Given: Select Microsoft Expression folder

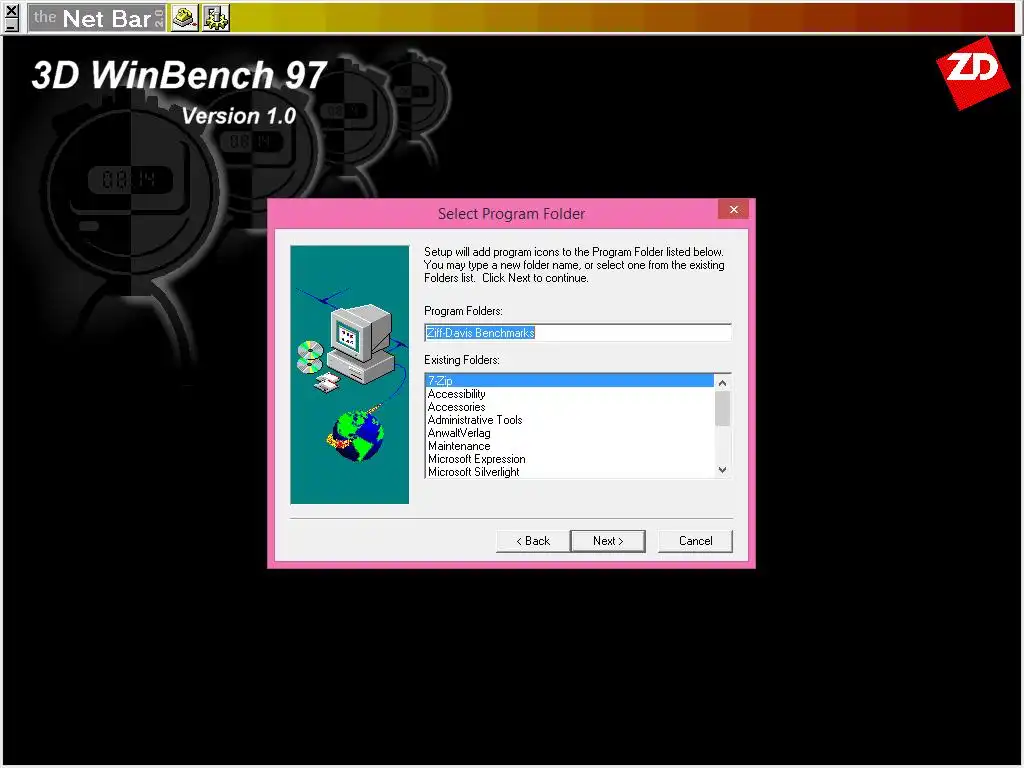Looking at the screenshot, I should [569, 459].
